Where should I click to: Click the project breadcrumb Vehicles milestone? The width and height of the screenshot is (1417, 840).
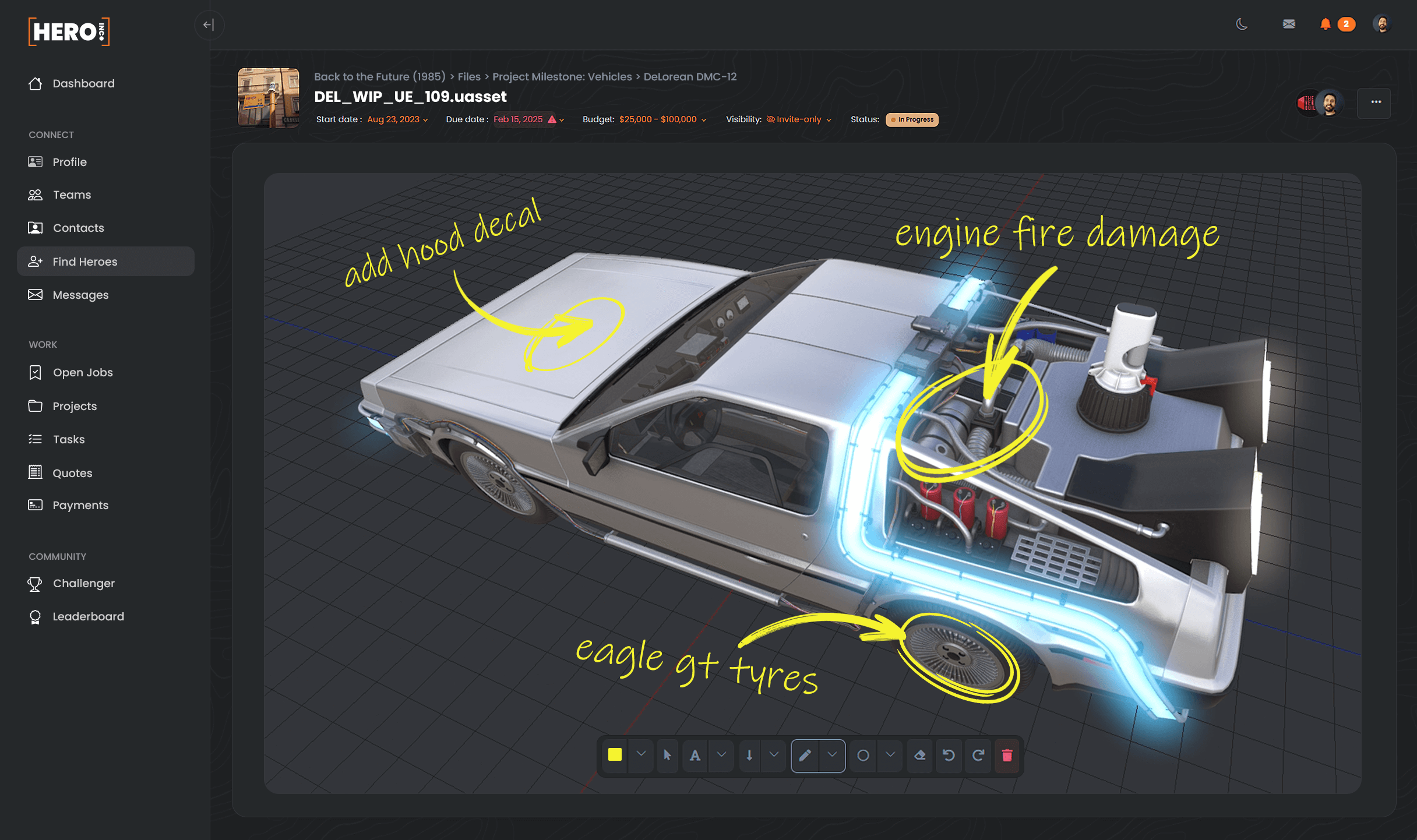562,76
